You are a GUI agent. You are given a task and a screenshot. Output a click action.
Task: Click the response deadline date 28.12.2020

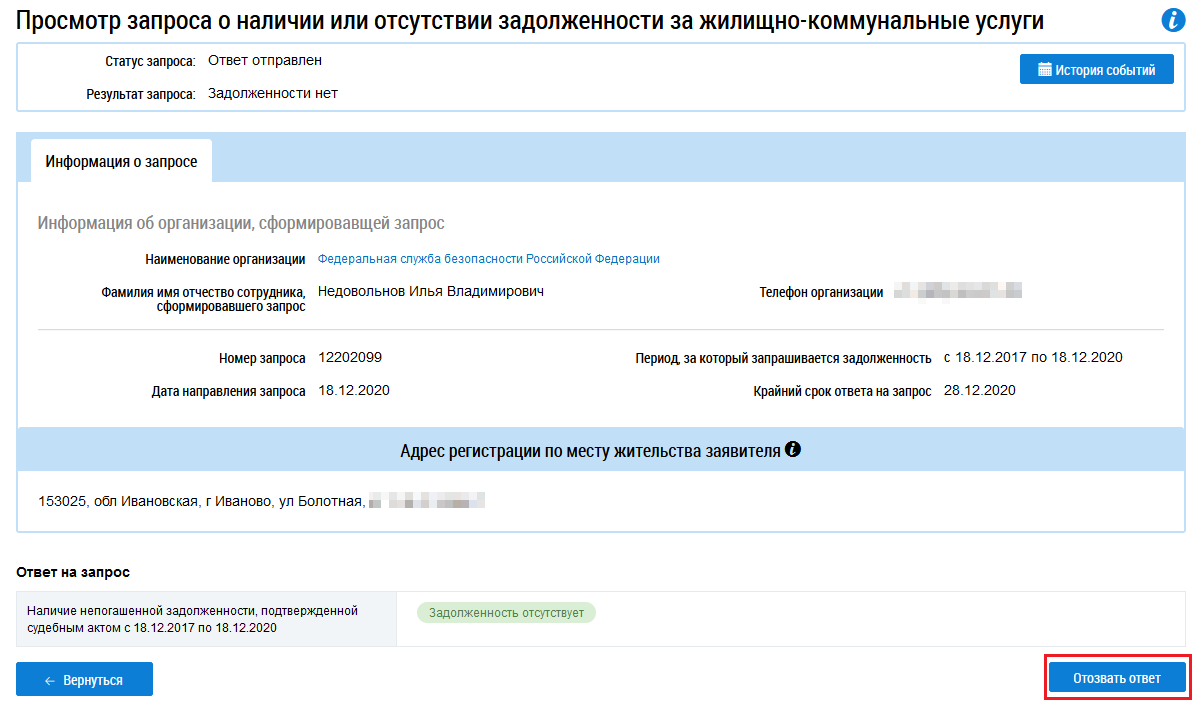(x=979, y=391)
